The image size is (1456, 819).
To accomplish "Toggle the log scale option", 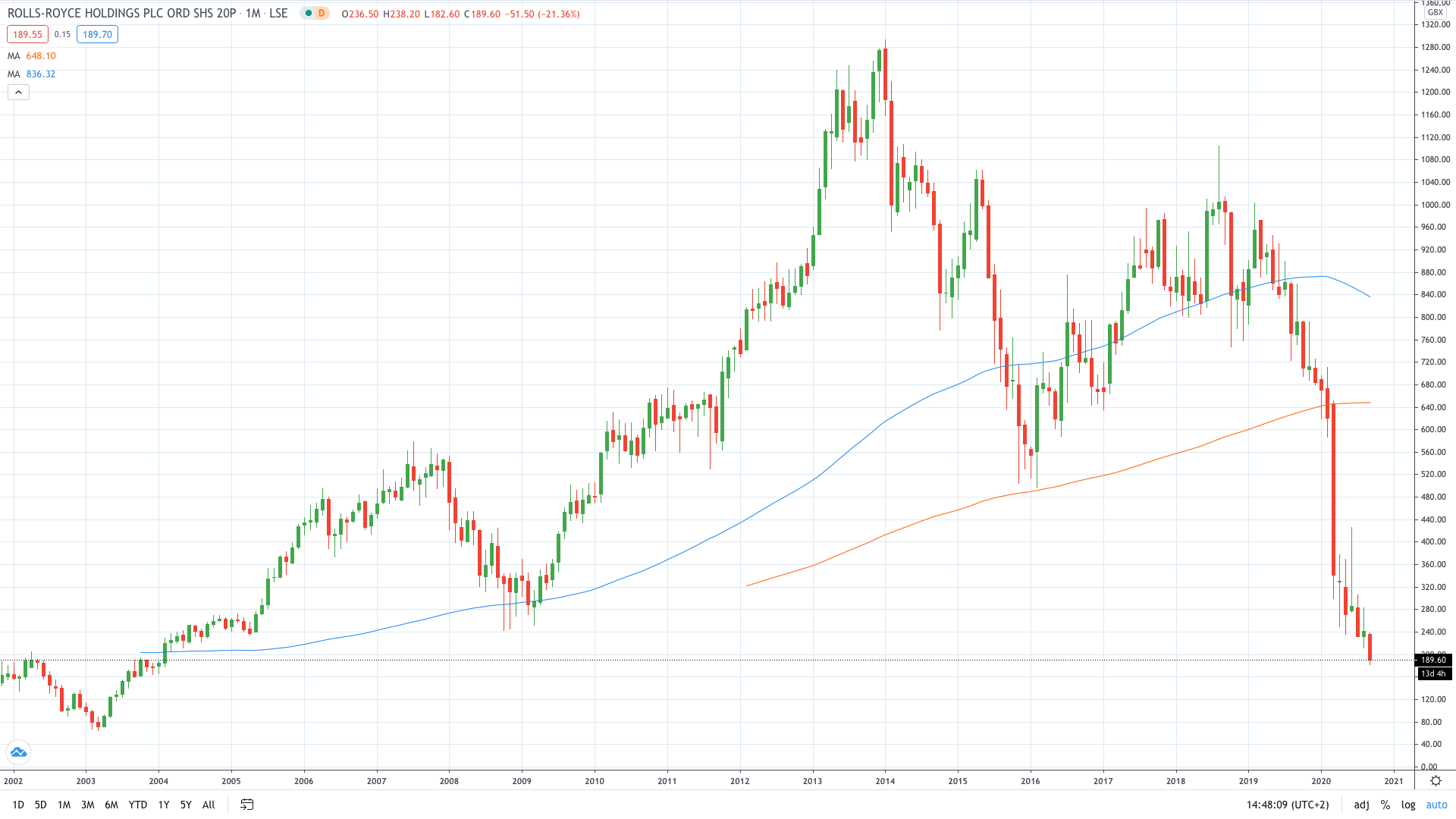I will pos(1408,805).
